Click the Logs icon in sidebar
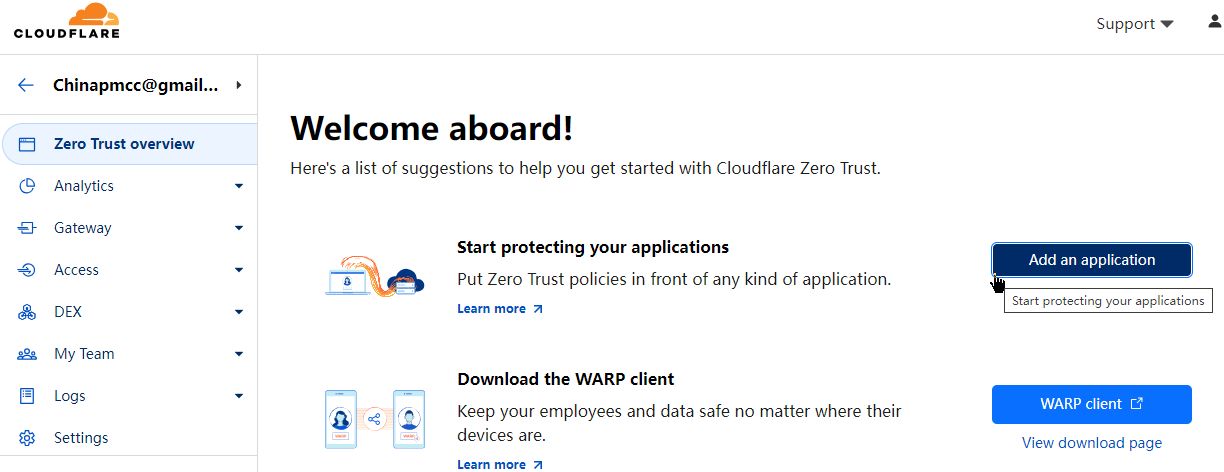1224x472 pixels. 27,396
